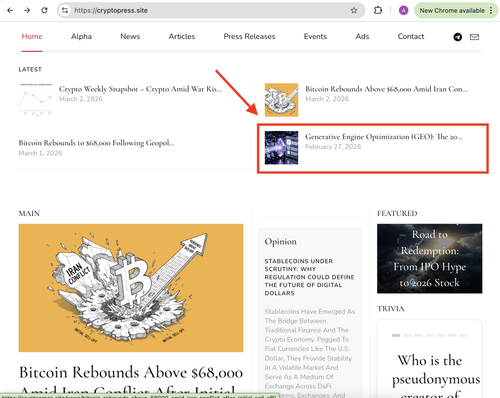Open the Ads nav item
500x398 pixels.
(x=362, y=36)
